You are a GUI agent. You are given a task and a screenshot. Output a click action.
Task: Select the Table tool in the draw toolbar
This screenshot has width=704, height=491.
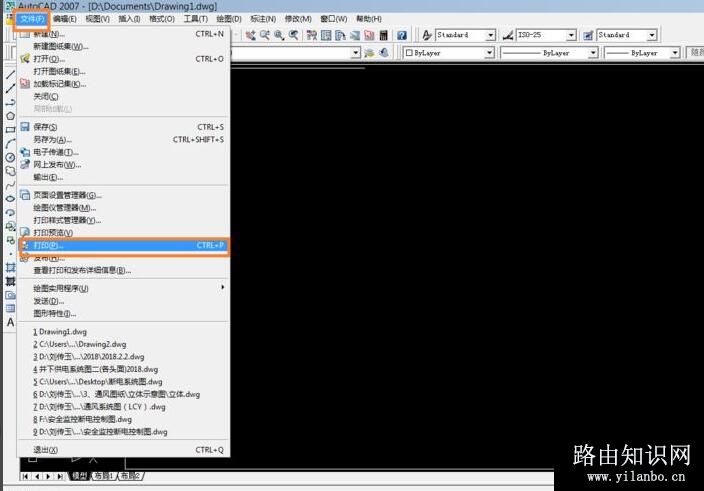(10, 308)
